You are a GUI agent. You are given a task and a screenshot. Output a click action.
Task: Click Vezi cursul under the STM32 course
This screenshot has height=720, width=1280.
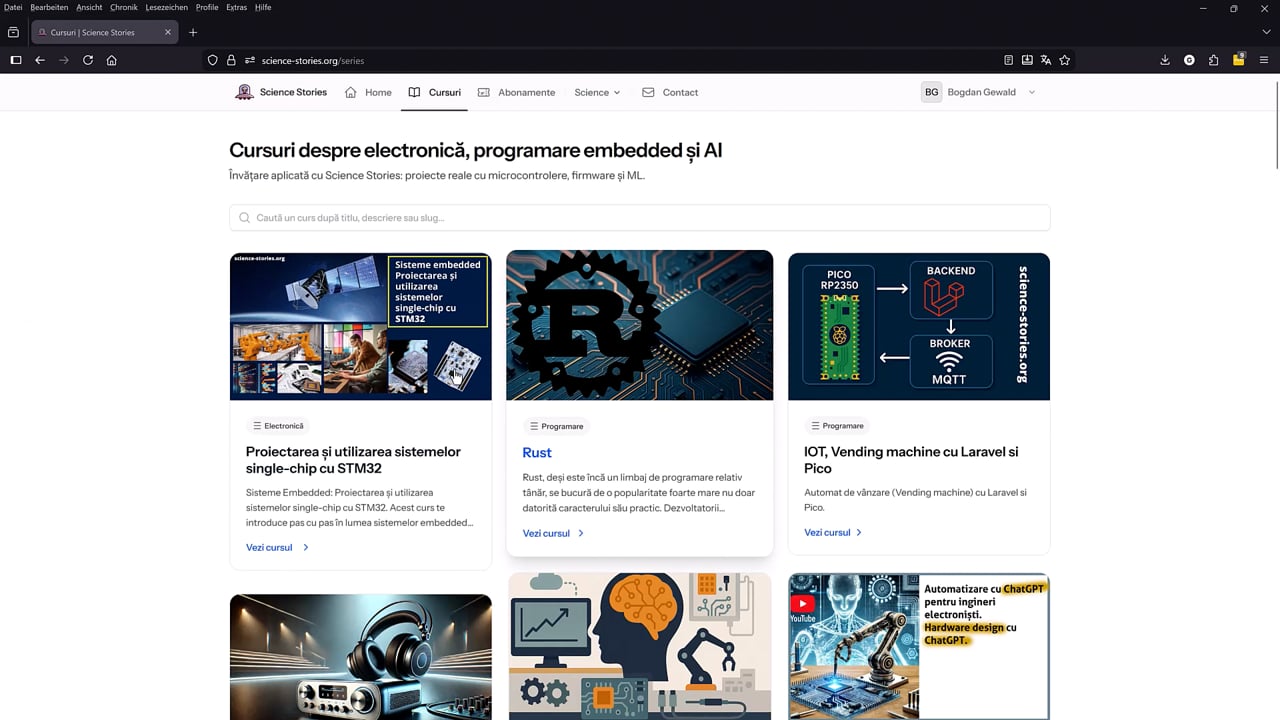[277, 547]
